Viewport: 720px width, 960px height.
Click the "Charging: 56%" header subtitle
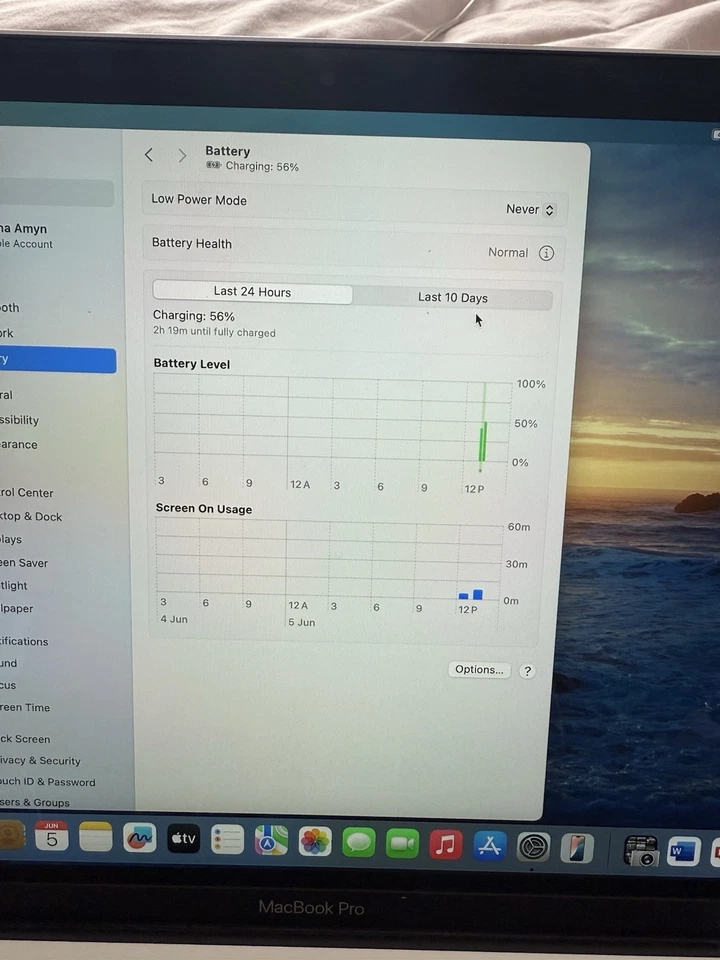coord(262,167)
